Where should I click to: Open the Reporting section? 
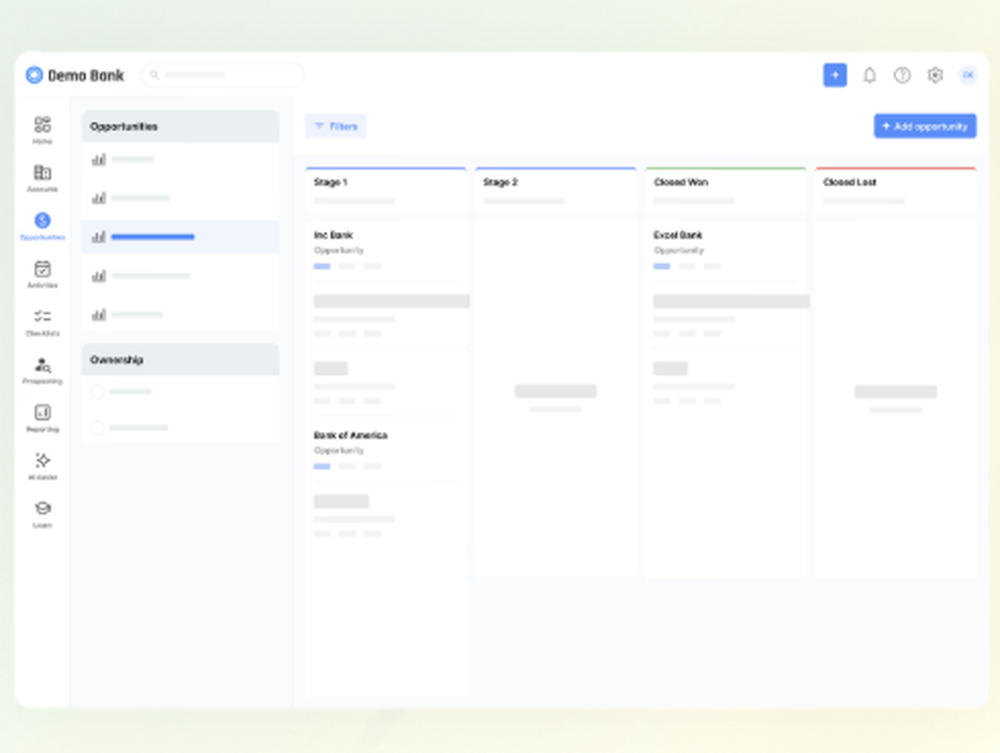pos(42,418)
